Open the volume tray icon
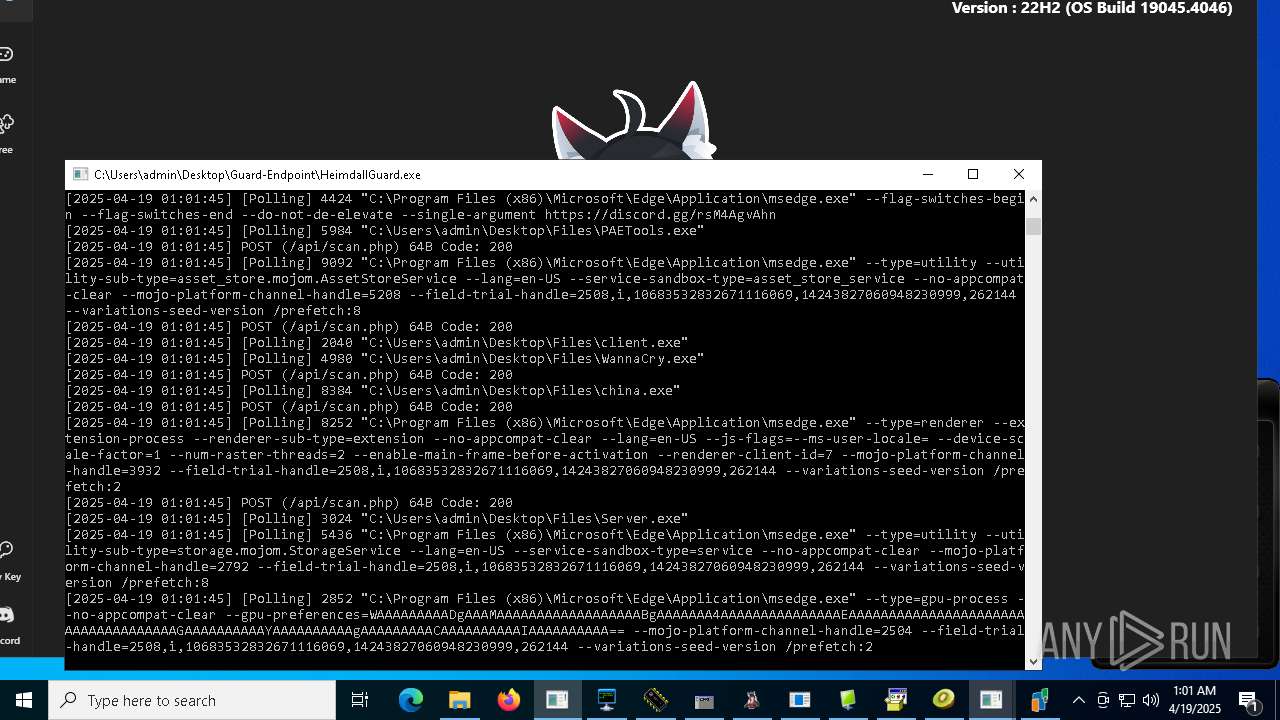The image size is (1280, 720). pos(1151,700)
